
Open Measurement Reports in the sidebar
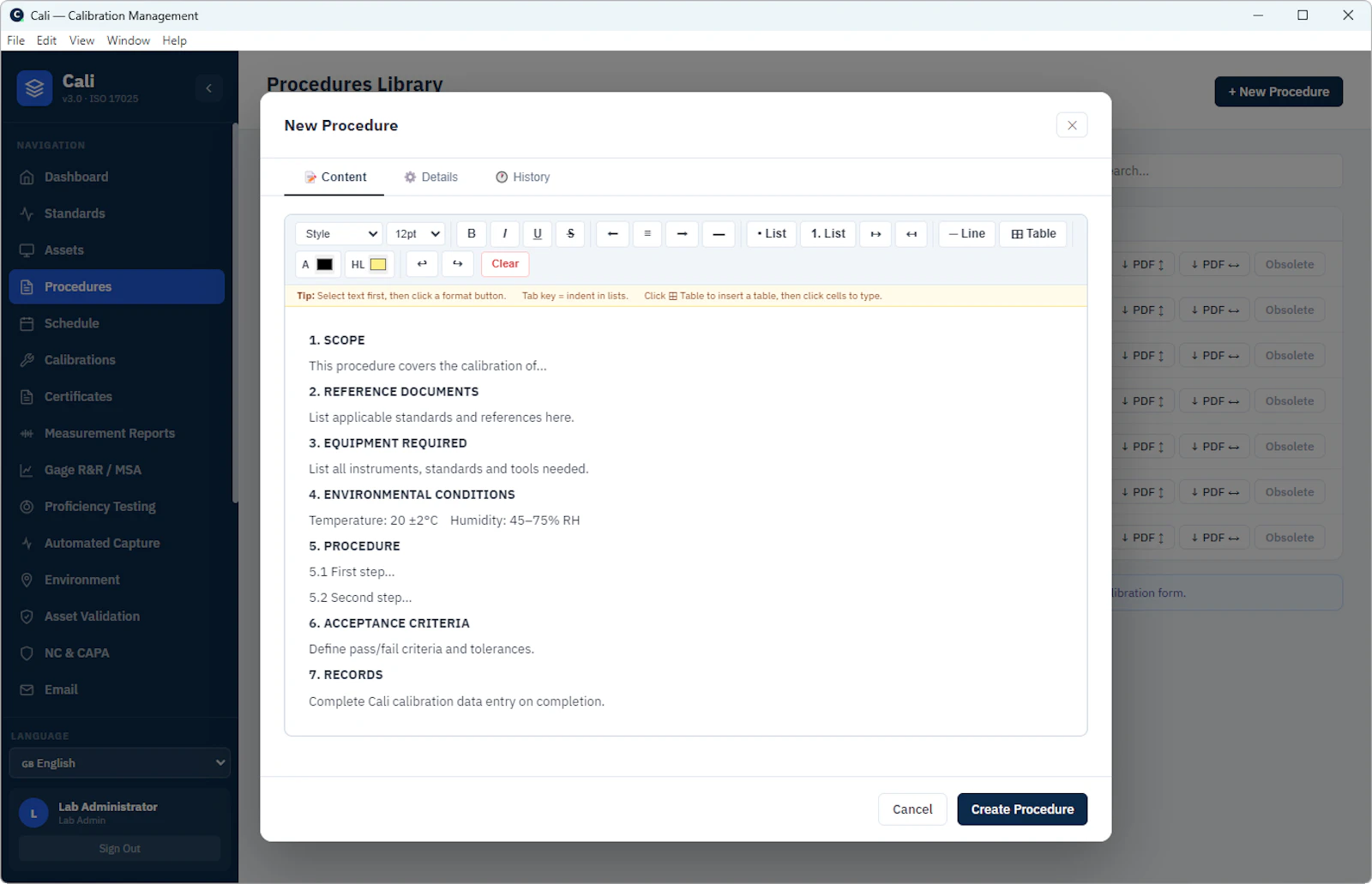[x=117, y=433]
